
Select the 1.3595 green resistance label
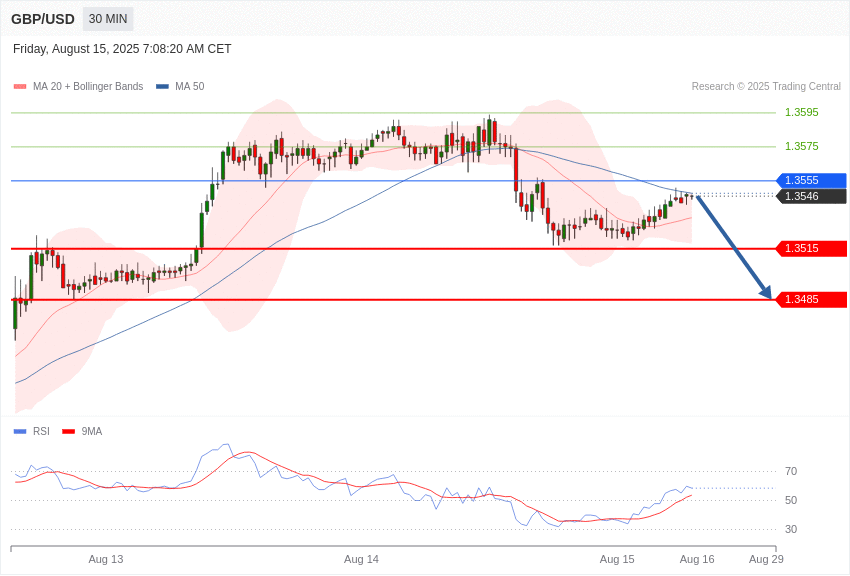pos(802,113)
